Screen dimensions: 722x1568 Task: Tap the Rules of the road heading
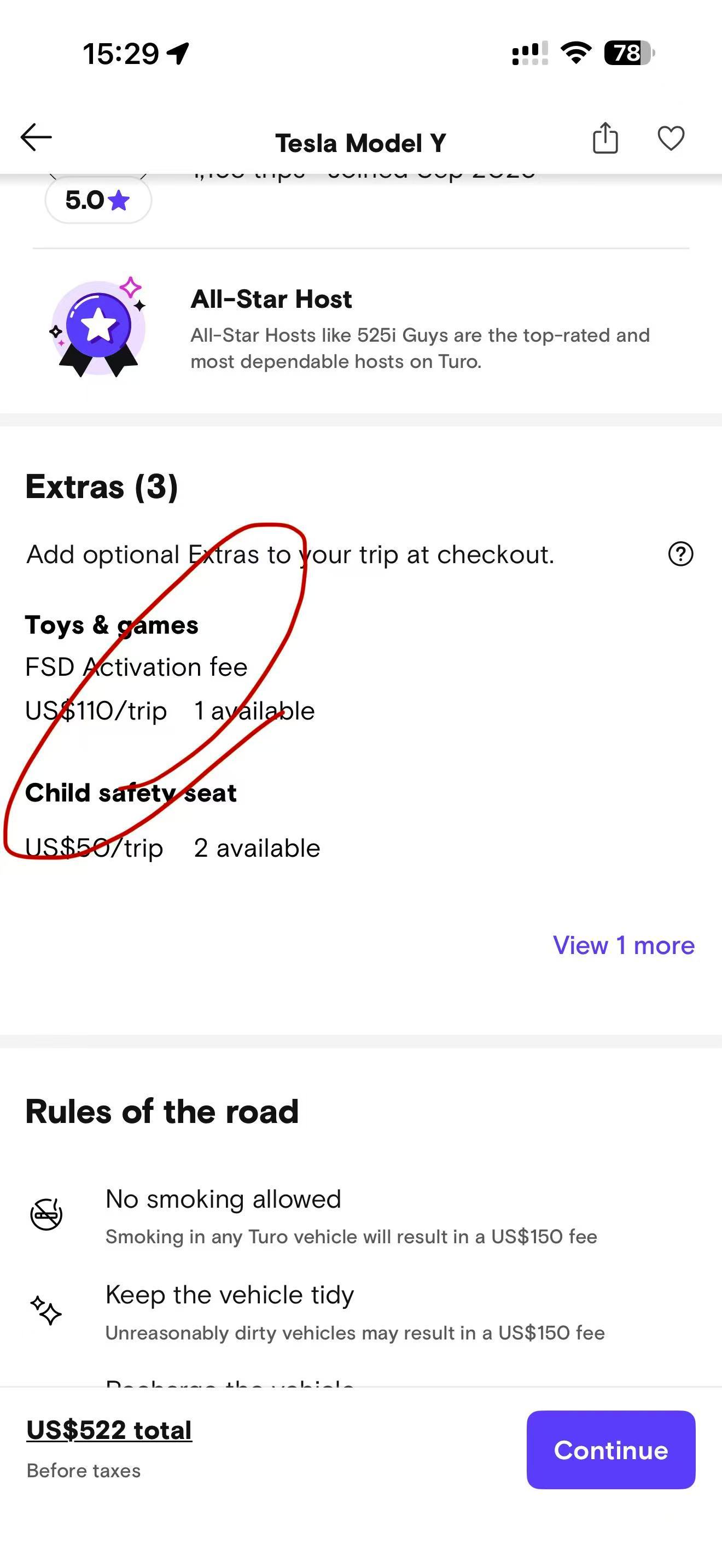tap(162, 1111)
